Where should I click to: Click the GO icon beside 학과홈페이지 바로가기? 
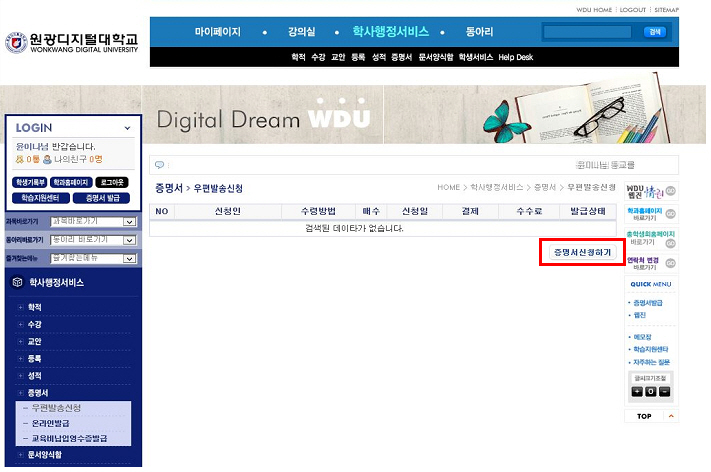click(x=671, y=214)
